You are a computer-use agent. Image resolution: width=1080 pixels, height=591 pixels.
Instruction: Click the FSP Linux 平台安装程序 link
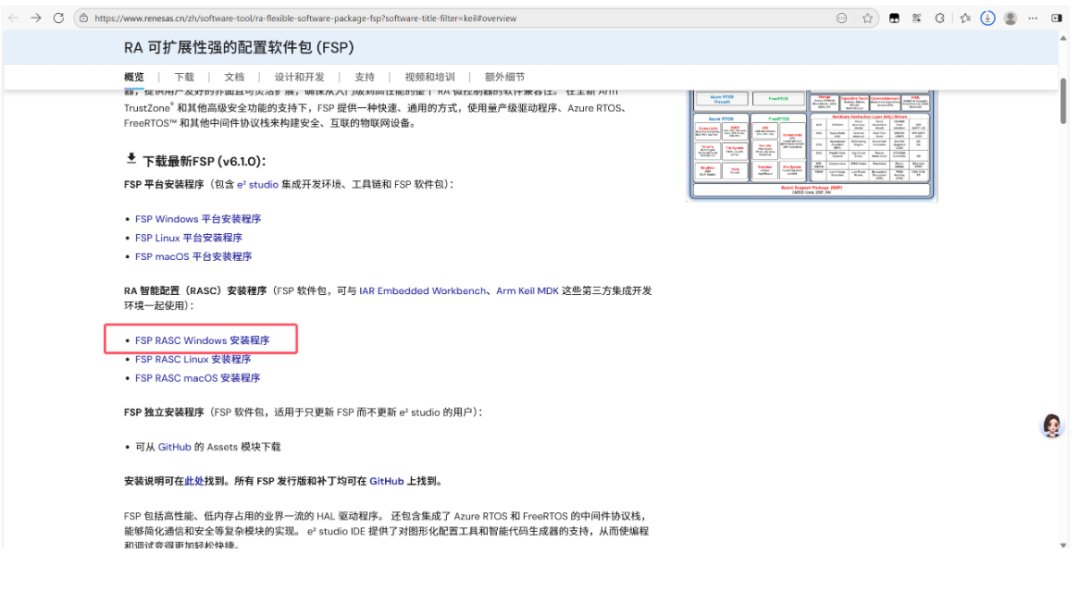[x=188, y=239]
